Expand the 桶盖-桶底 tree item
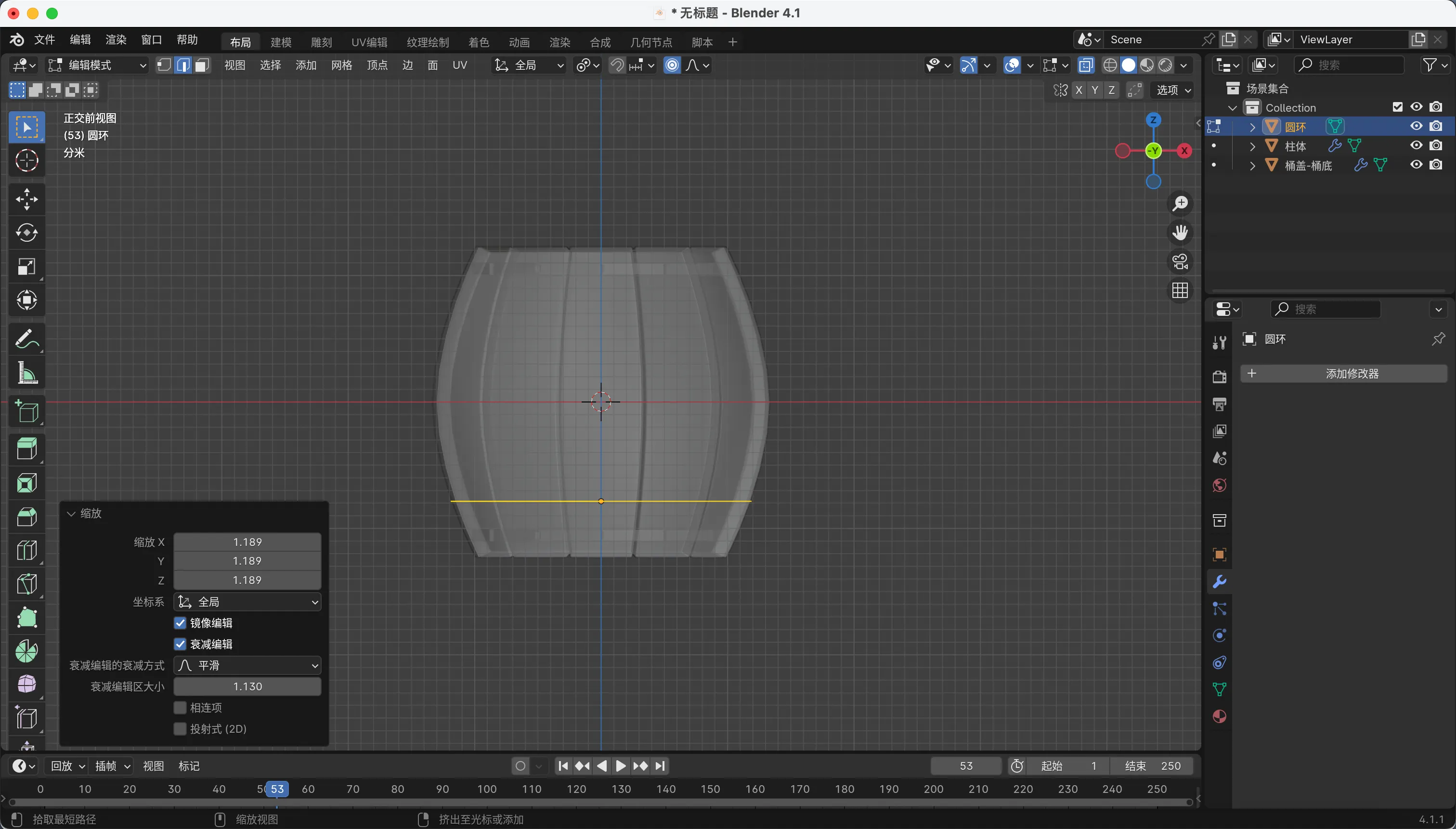Viewport: 1456px width, 829px height. (1252, 166)
